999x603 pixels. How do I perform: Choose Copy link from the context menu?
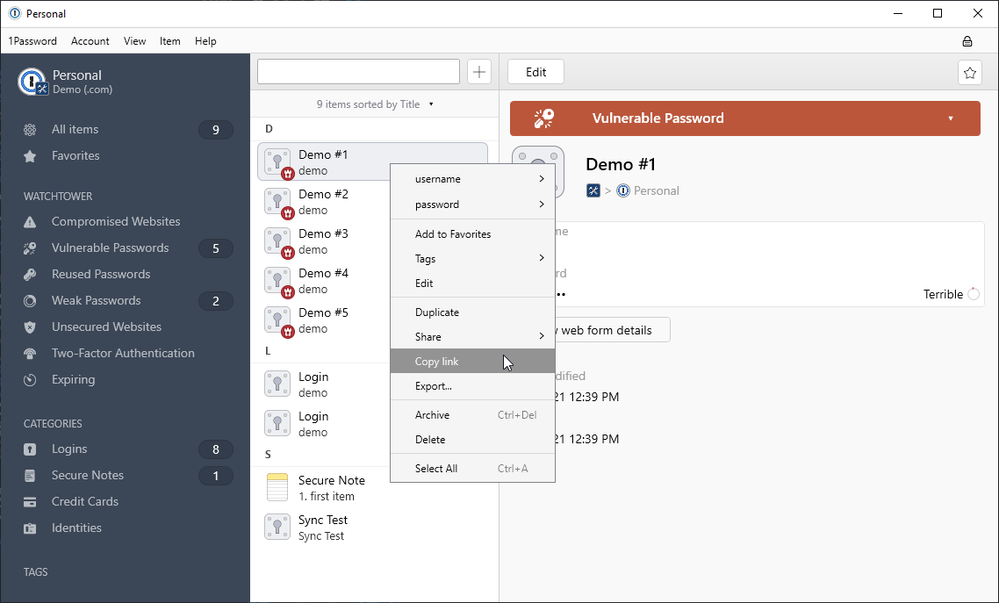coord(473,361)
